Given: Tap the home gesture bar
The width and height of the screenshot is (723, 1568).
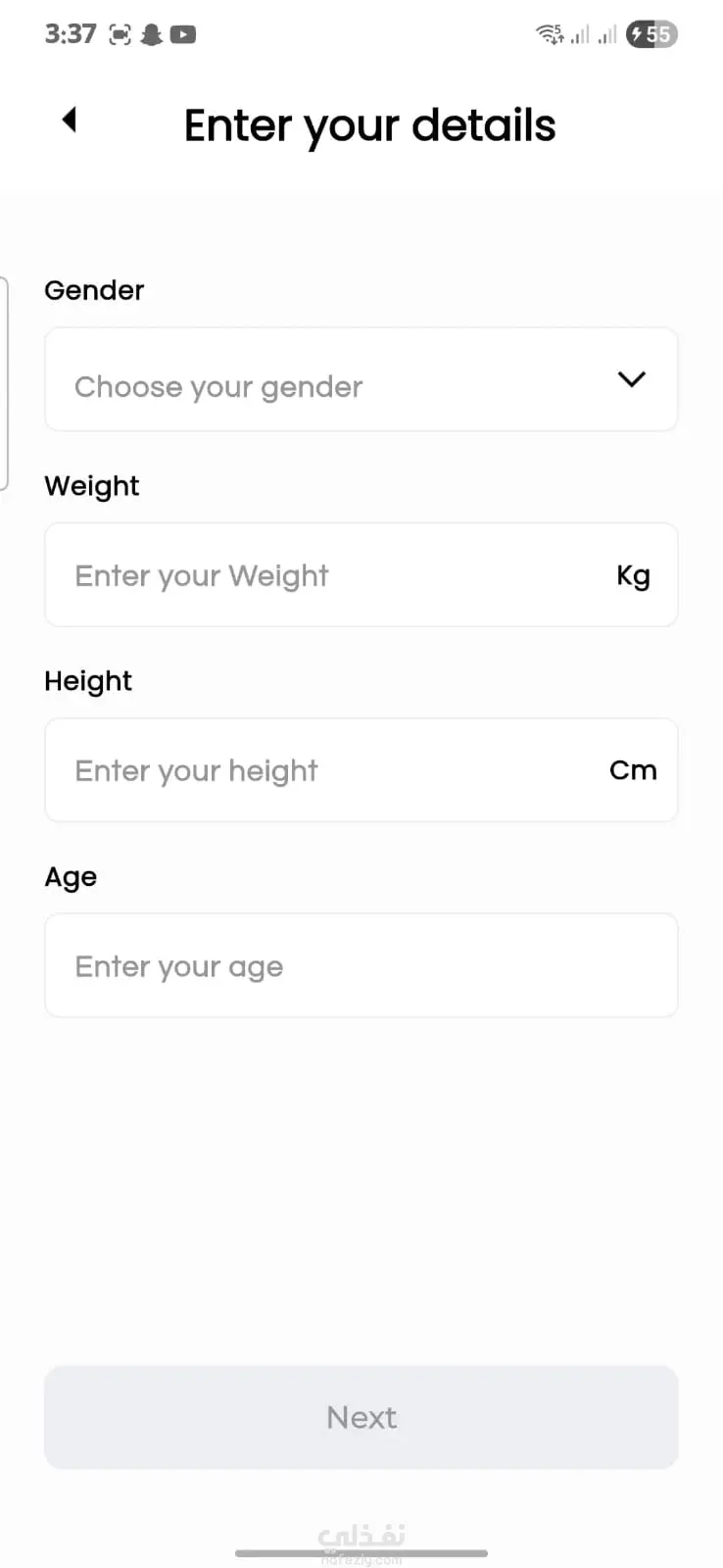Looking at the screenshot, I should pyautogui.click(x=361, y=1553).
